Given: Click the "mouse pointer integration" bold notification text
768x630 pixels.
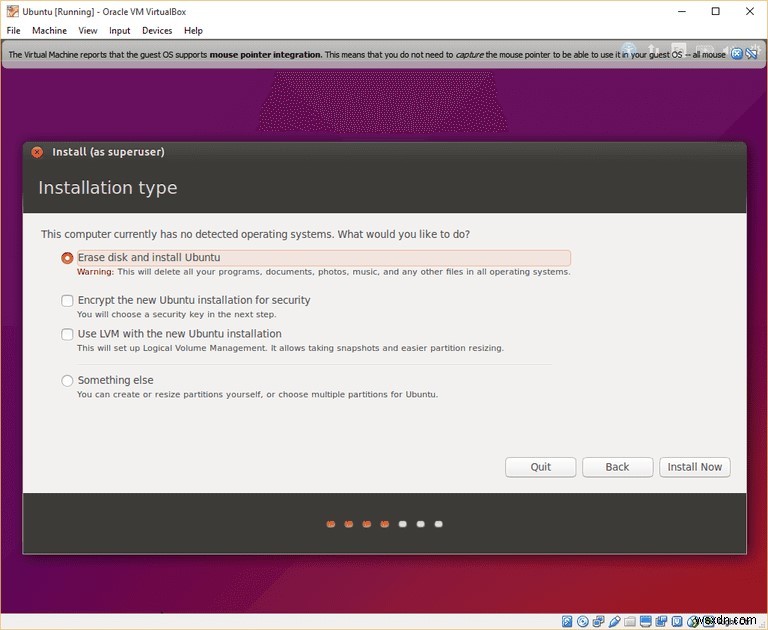Looking at the screenshot, I should (265, 54).
